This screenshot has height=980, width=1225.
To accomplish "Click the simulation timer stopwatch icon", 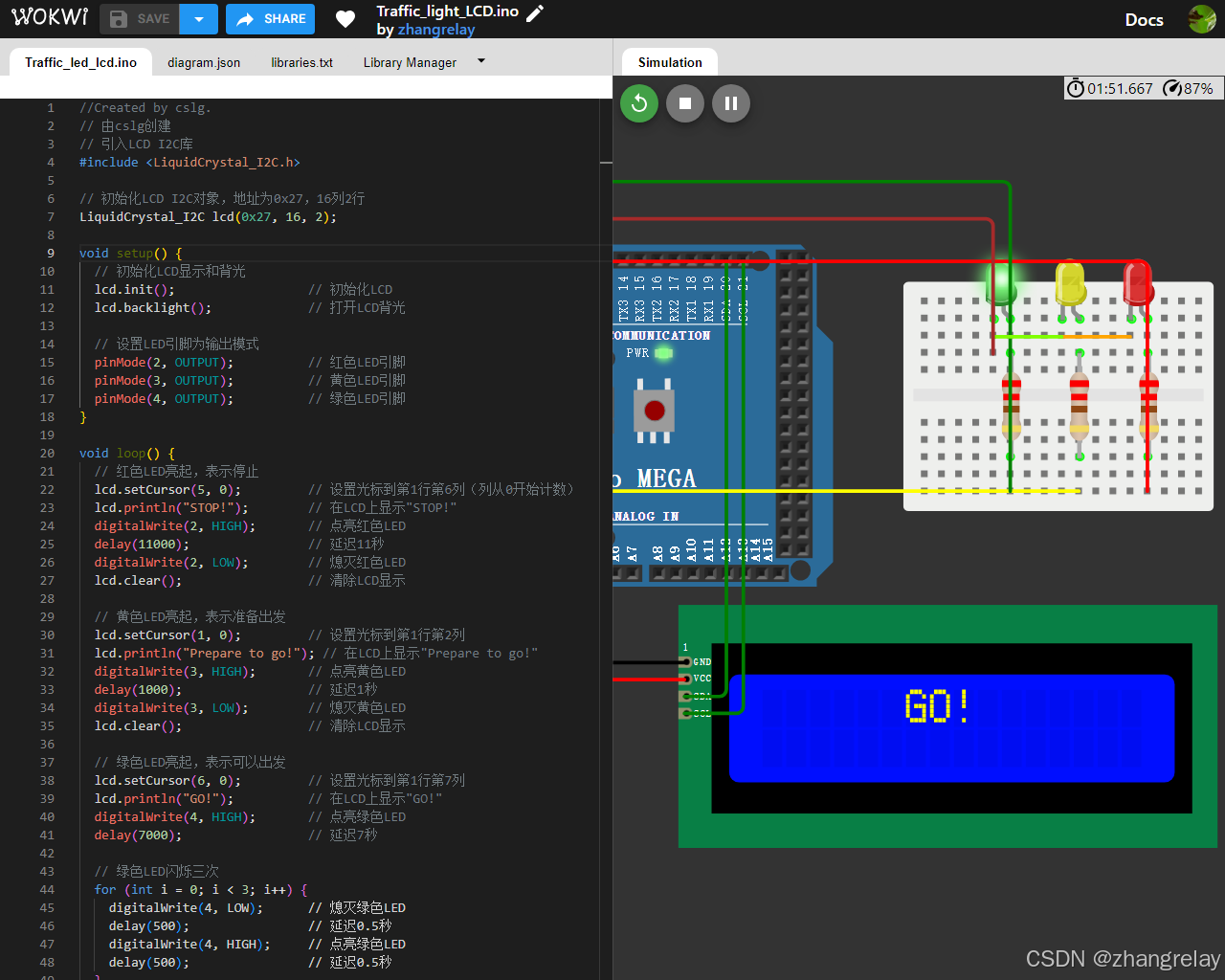I will (x=1074, y=87).
